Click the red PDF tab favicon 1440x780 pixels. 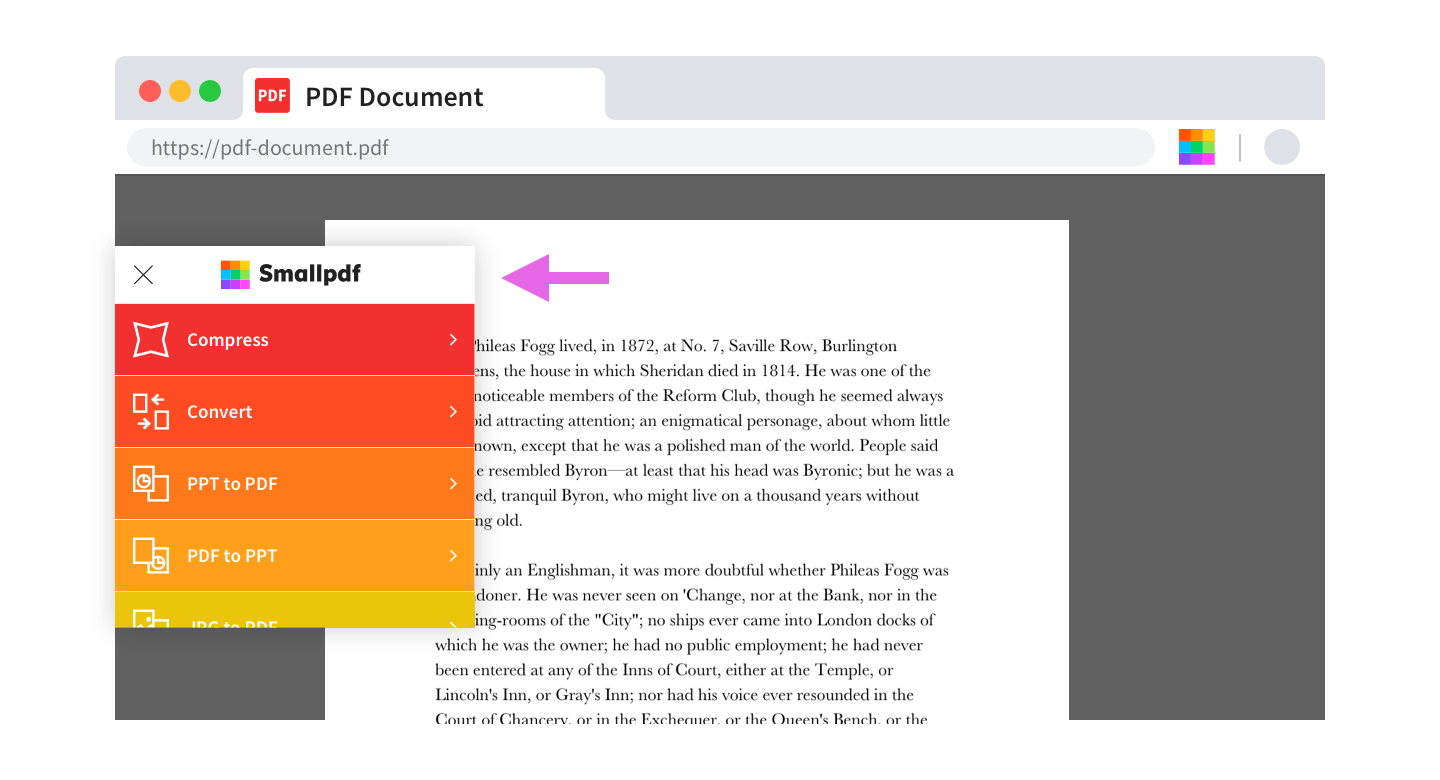(x=272, y=96)
